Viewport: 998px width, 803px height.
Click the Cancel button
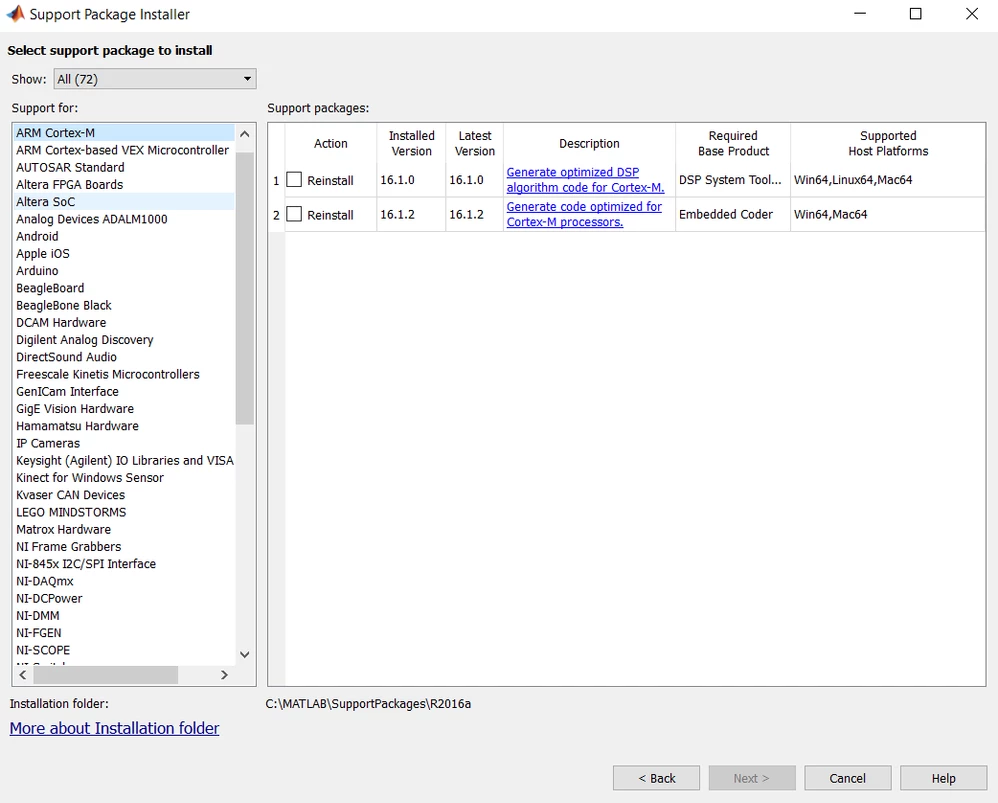pos(847,778)
